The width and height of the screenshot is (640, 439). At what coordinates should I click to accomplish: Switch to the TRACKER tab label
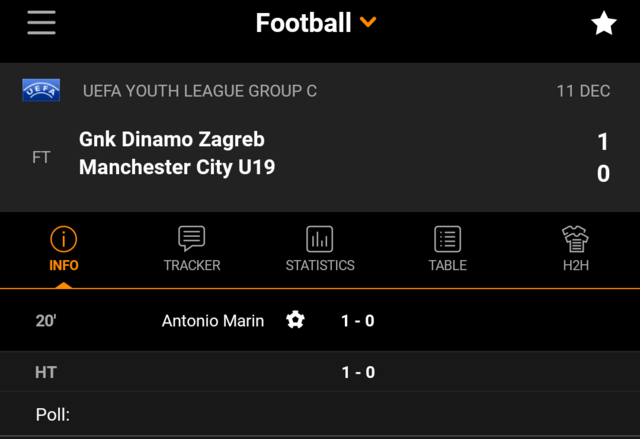click(x=192, y=266)
